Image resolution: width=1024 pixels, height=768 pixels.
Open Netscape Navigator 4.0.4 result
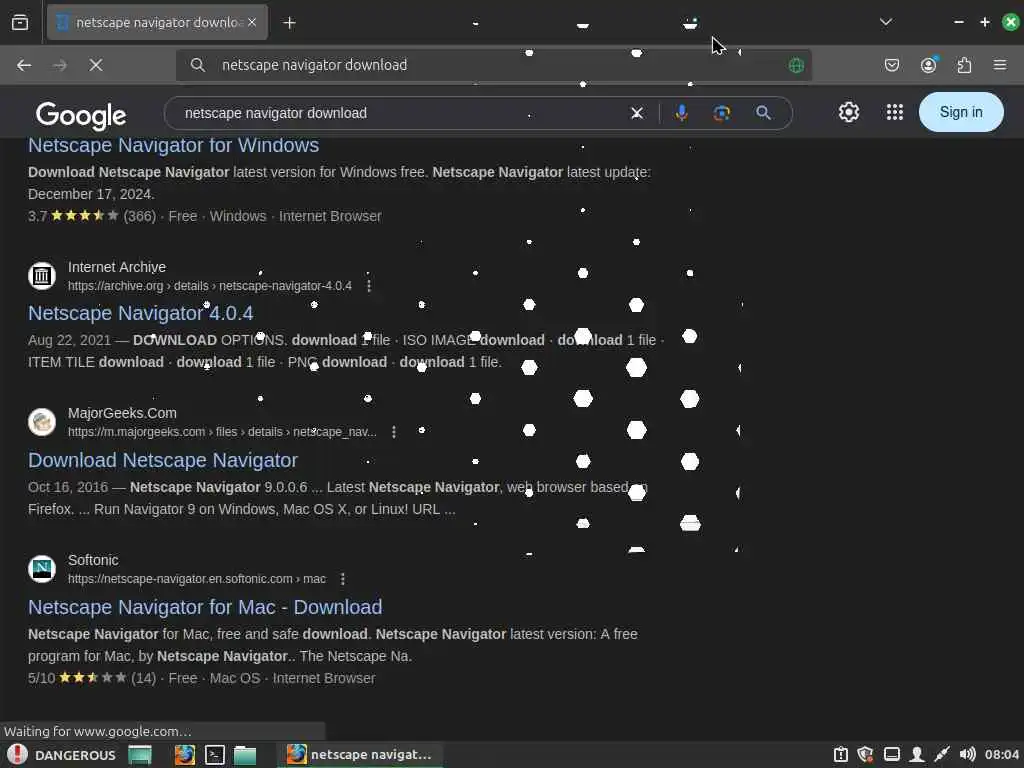140,313
